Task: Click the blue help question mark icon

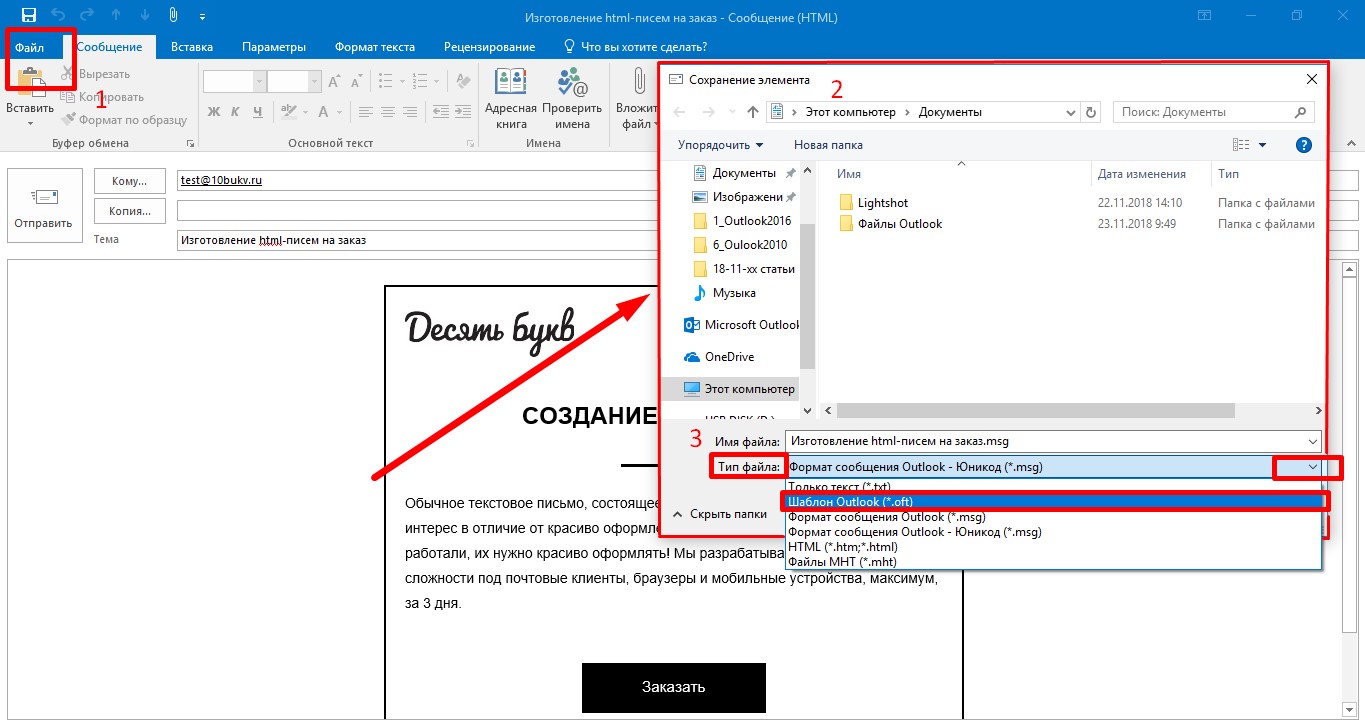Action: [1303, 145]
